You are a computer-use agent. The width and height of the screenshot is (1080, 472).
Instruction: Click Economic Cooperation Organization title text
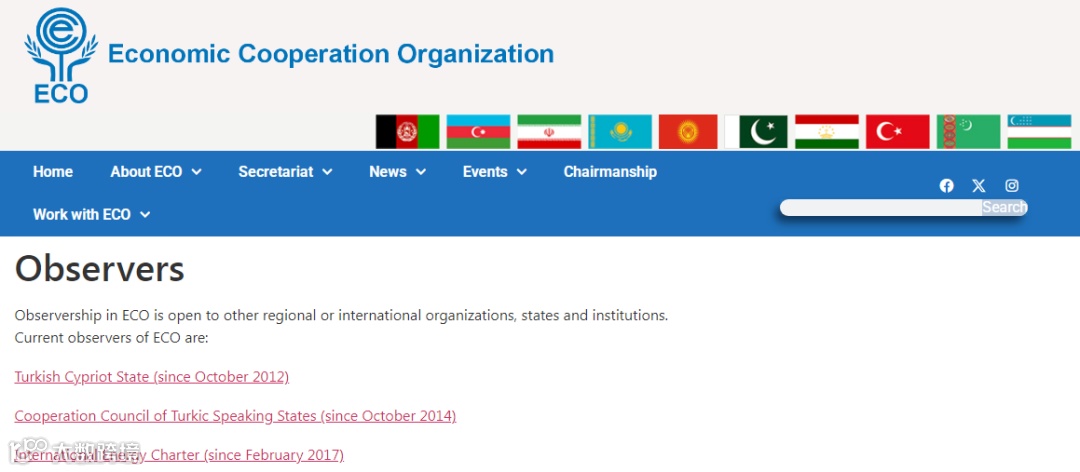click(331, 53)
